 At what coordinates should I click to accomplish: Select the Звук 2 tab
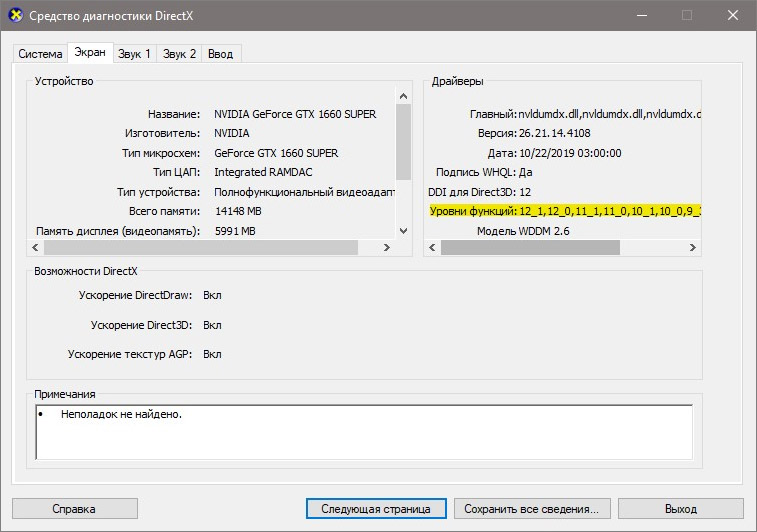pyautogui.click(x=180, y=53)
